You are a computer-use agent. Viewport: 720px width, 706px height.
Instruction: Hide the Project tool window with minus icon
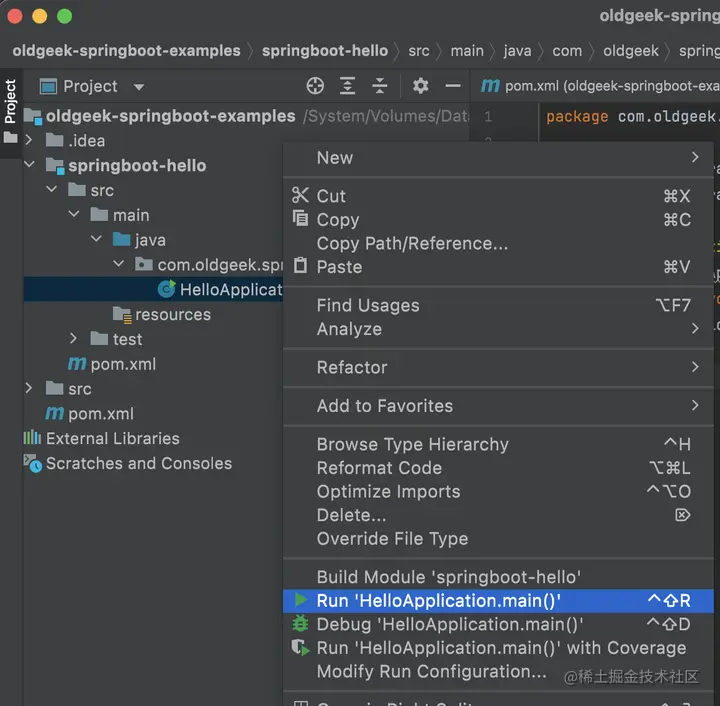(x=453, y=86)
